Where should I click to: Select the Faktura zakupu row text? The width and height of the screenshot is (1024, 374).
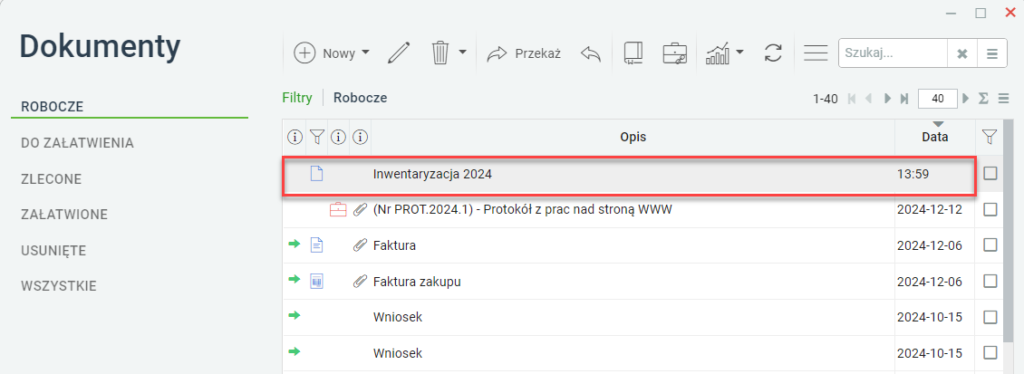pos(417,282)
